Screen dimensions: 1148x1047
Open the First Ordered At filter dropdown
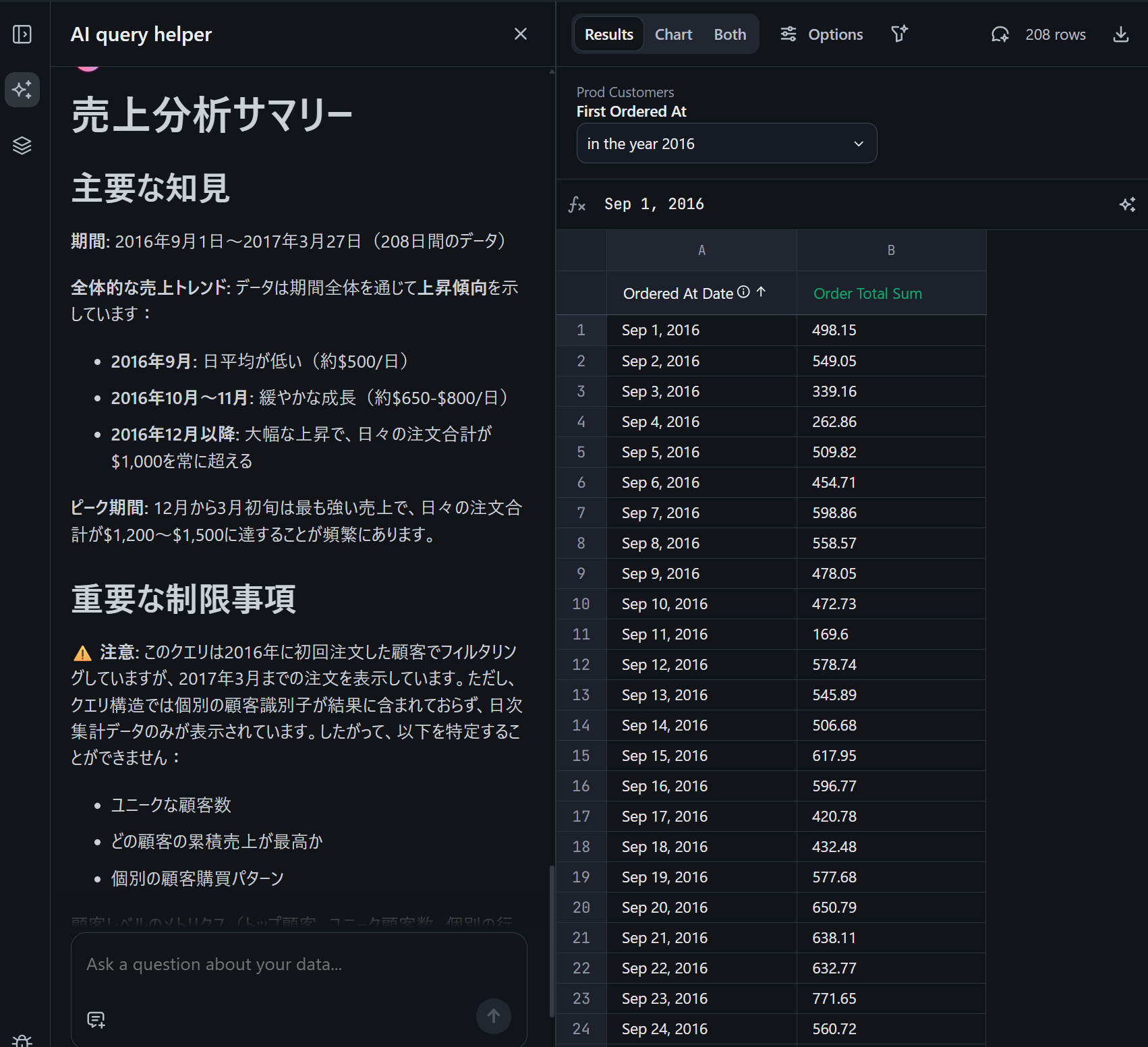pos(726,144)
